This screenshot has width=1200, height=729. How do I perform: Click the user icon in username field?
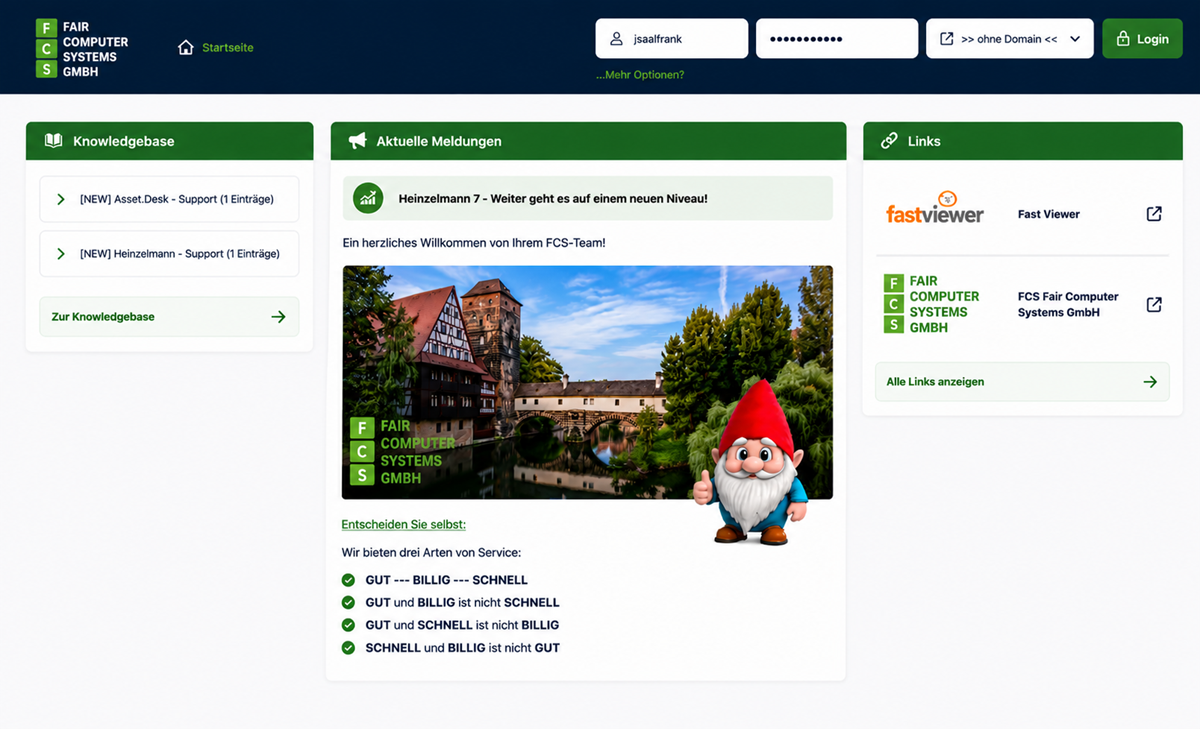(x=617, y=39)
